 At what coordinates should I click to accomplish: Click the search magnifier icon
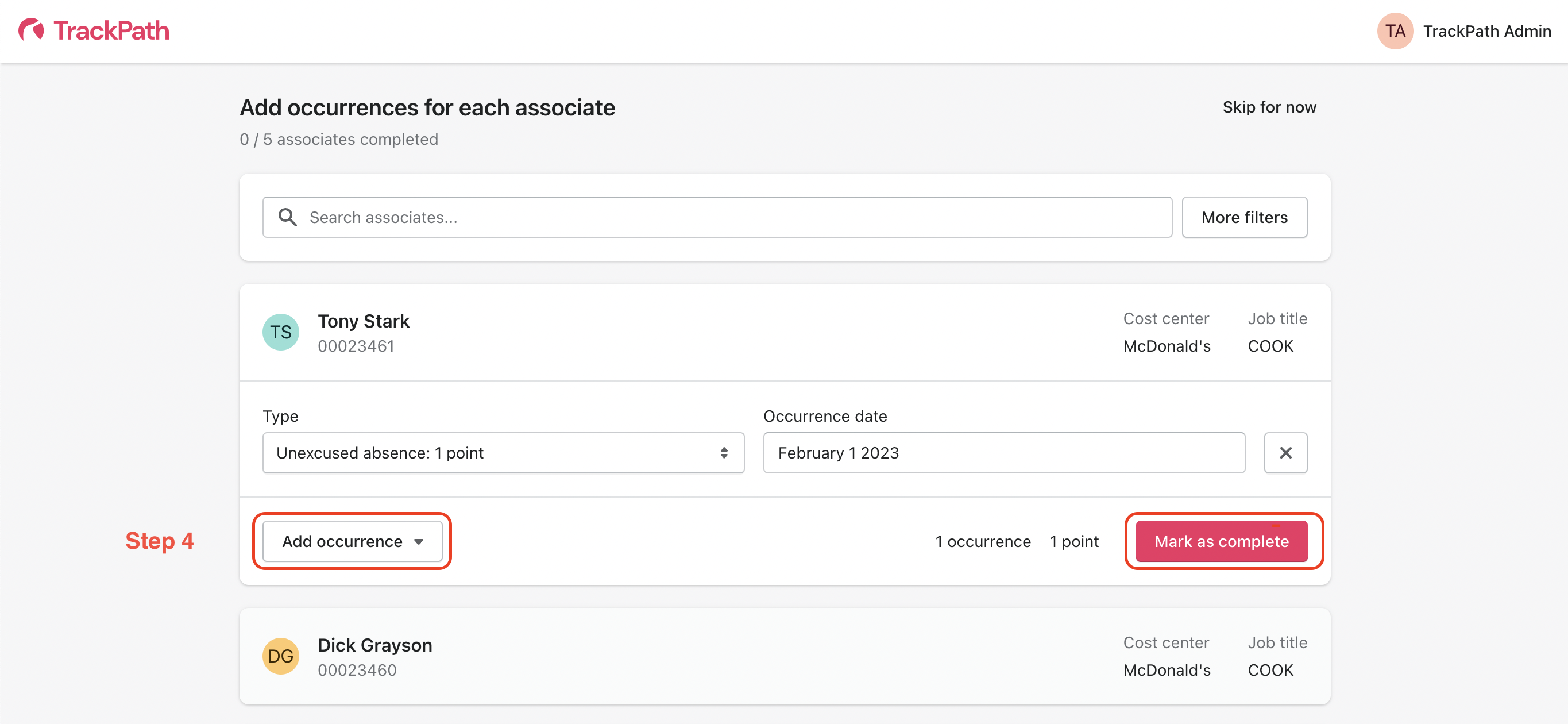287,217
